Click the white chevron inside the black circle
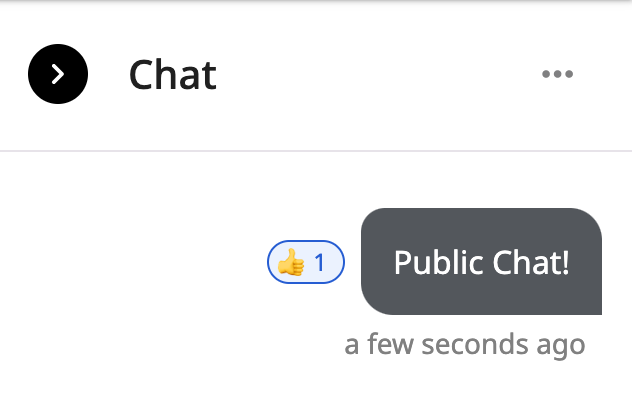 (x=58, y=74)
